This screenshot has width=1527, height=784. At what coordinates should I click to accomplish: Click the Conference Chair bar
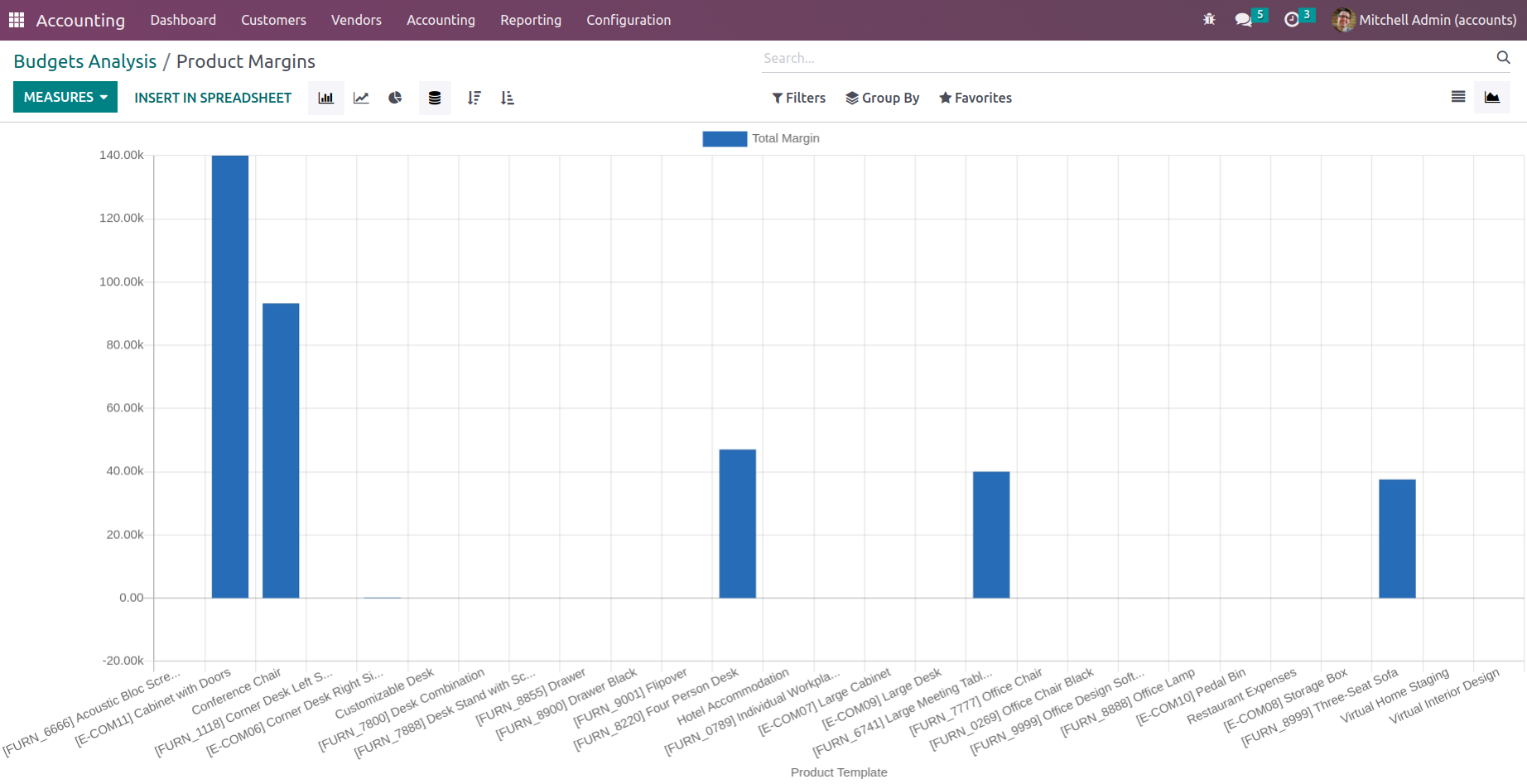281,450
